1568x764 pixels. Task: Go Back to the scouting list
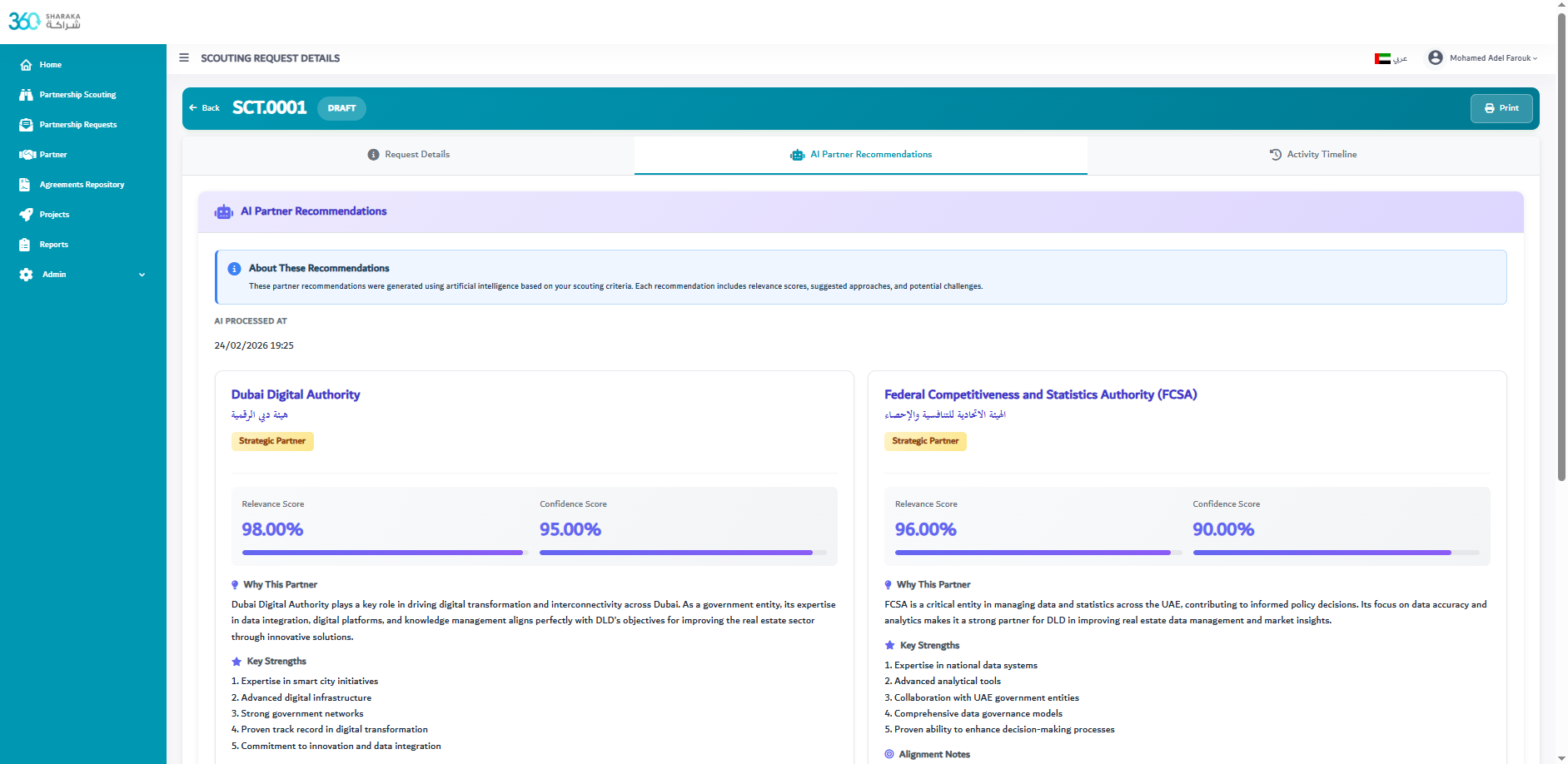coord(204,108)
